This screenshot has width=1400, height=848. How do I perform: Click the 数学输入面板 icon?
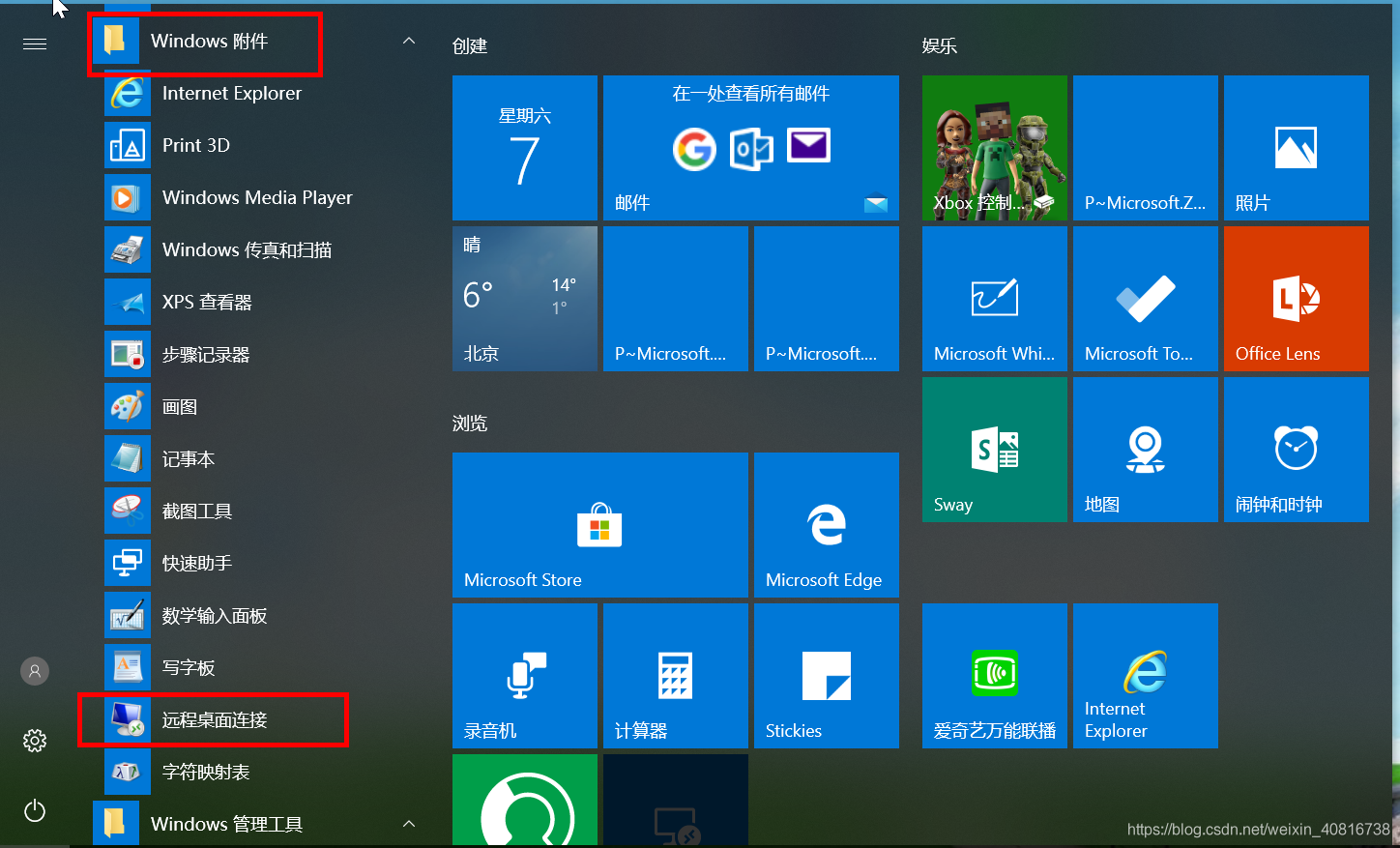[x=128, y=615]
